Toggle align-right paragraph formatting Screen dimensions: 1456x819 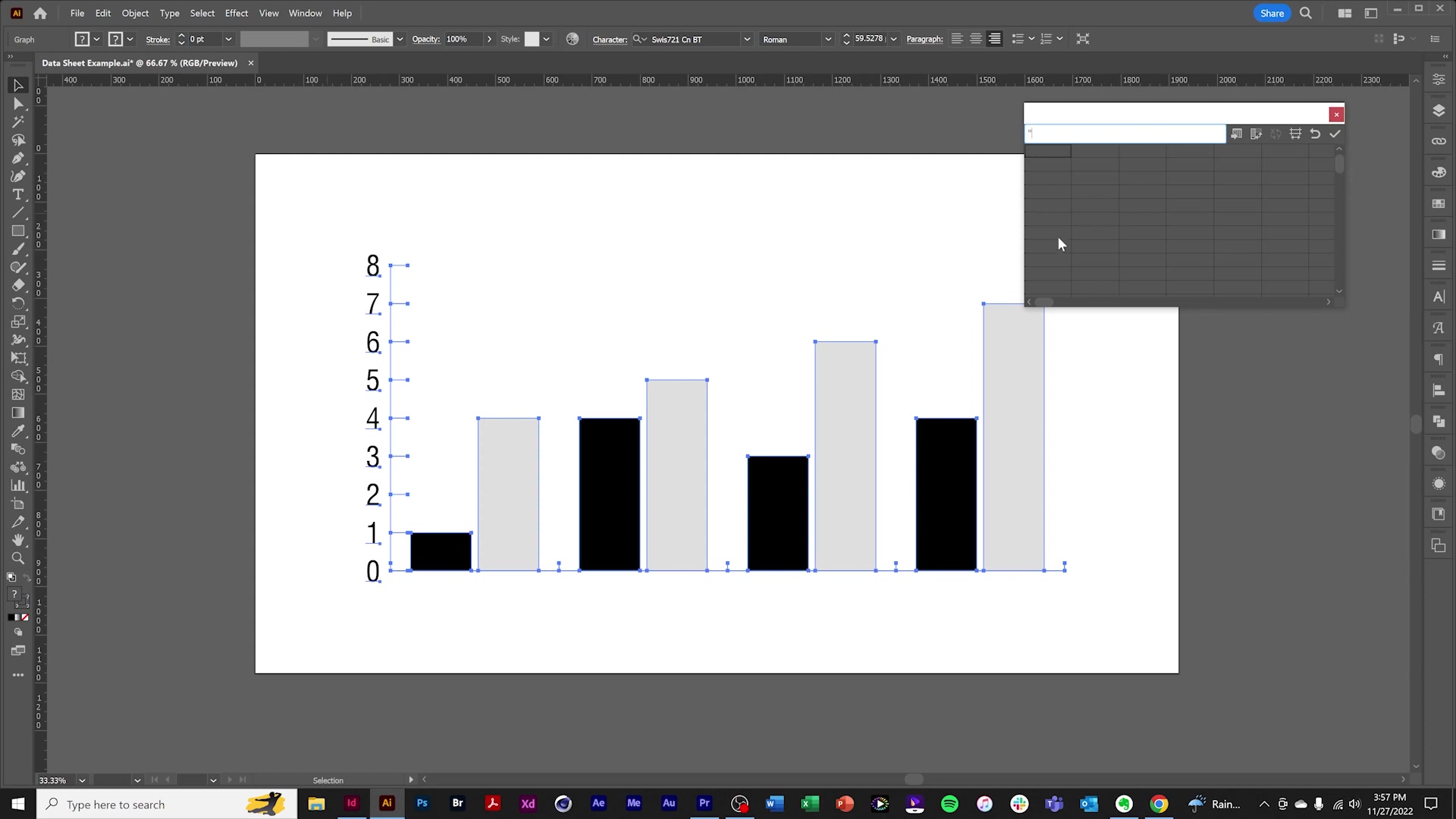[x=994, y=39]
